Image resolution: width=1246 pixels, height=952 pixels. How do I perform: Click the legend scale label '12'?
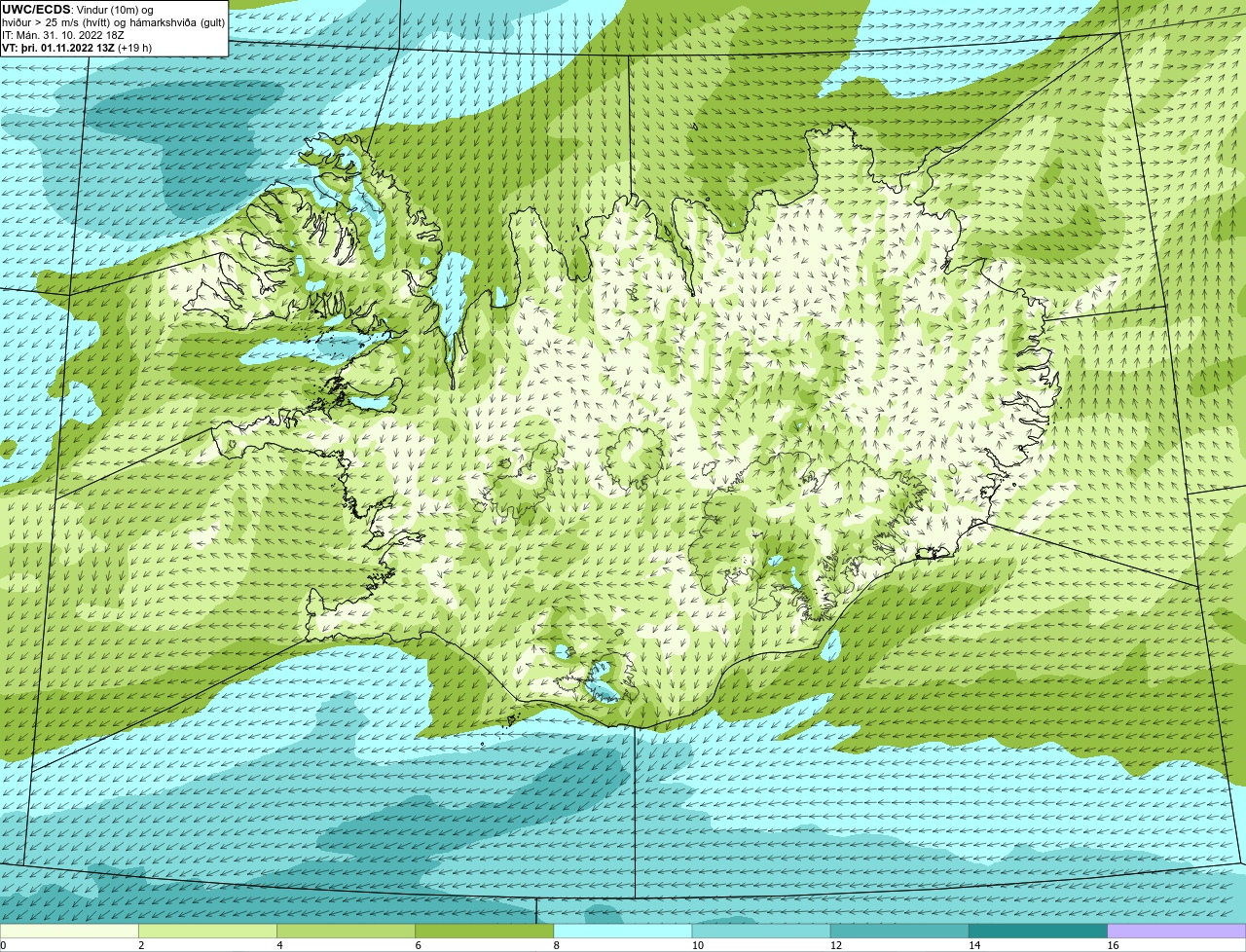(x=836, y=945)
